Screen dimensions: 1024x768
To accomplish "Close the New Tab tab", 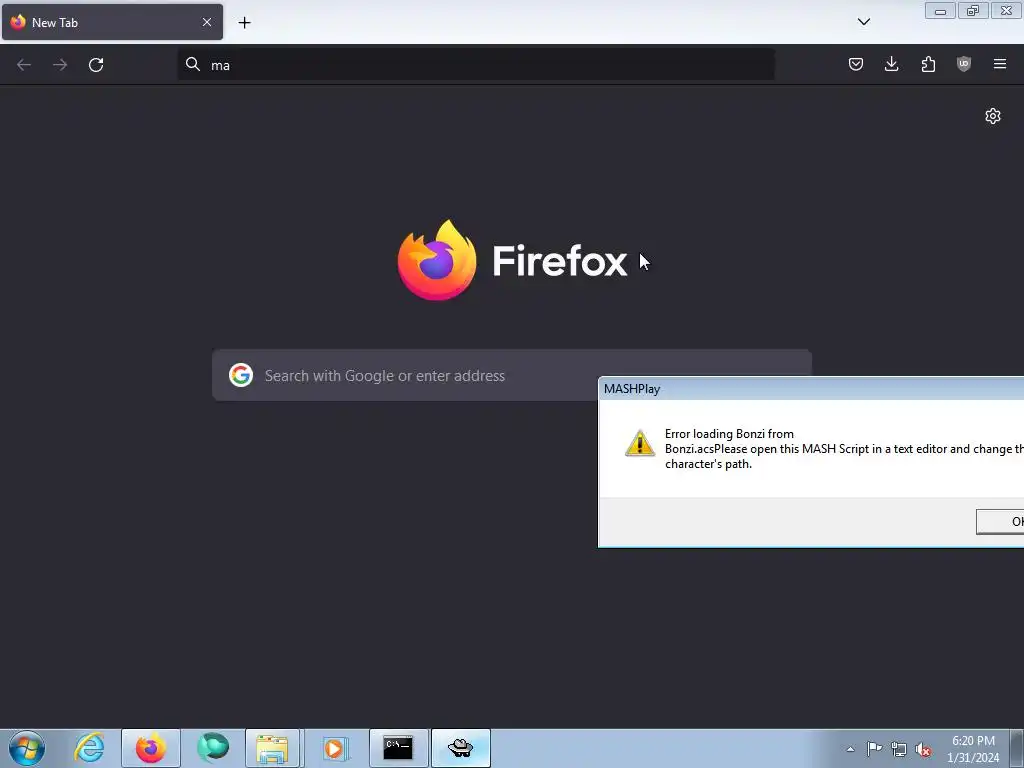I will pyautogui.click(x=207, y=22).
